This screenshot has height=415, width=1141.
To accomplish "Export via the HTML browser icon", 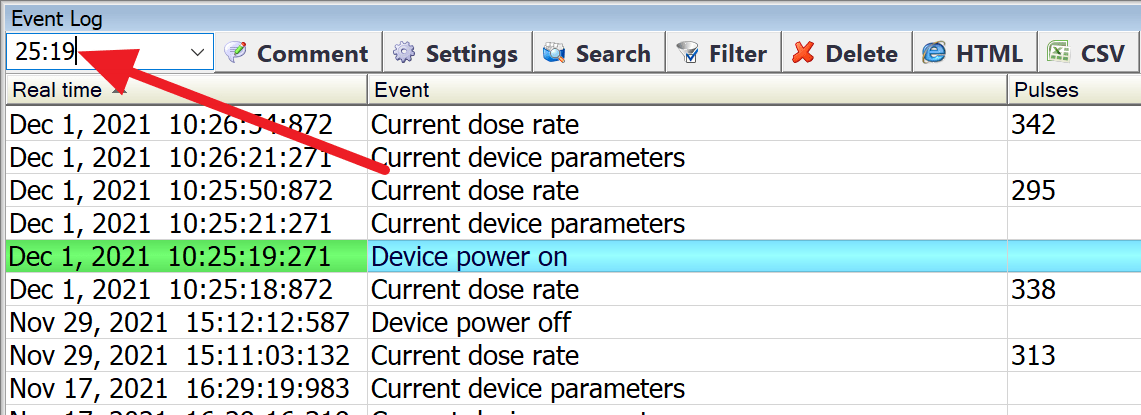I will click(x=934, y=52).
